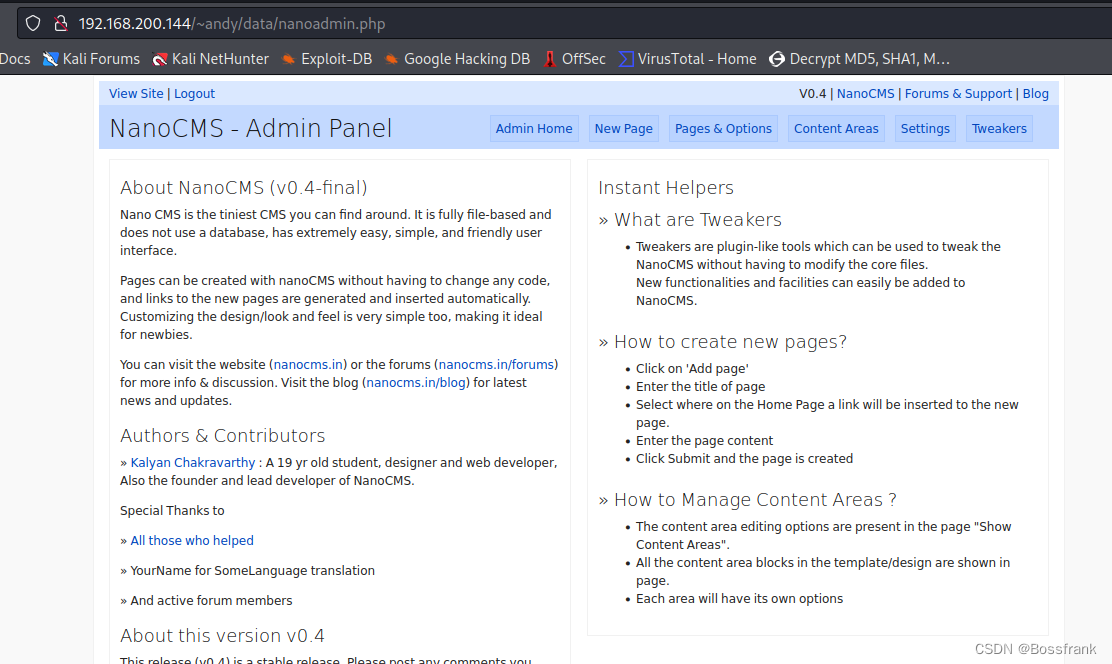Open the Docs bookmark
1112x664 pixels.
pos(15,59)
